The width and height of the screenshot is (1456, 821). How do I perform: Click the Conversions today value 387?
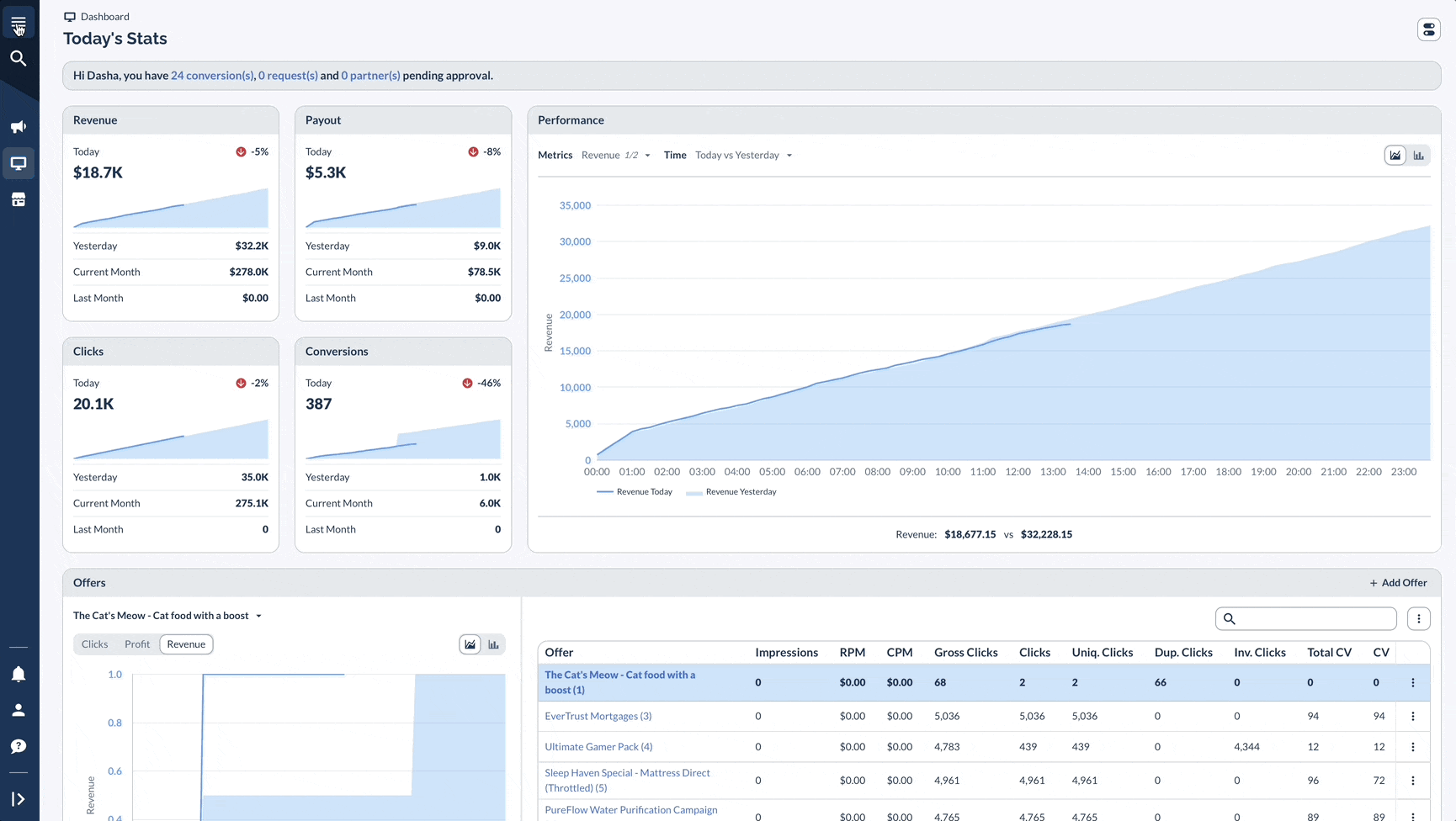(318, 405)
